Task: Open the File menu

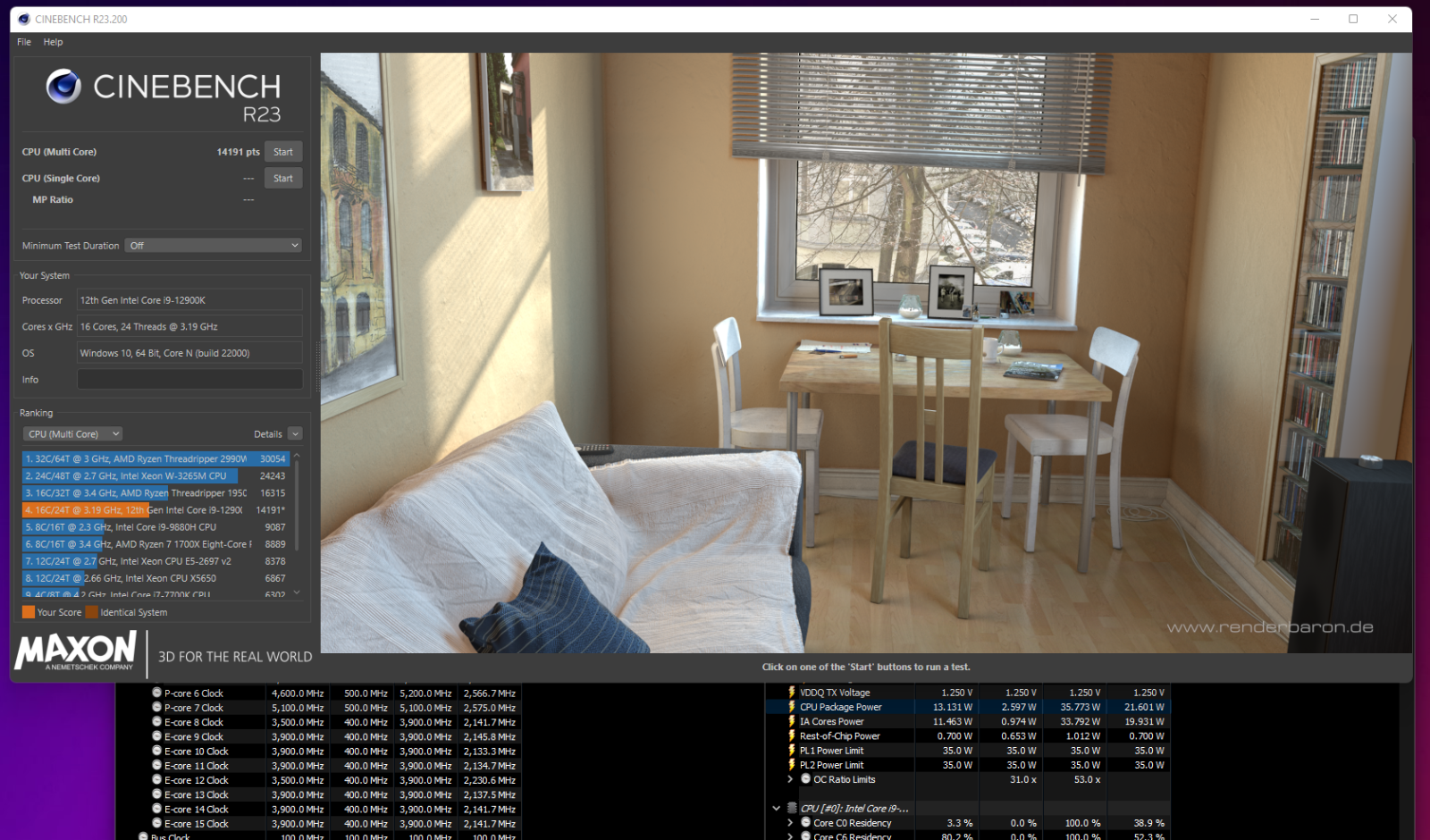Action: 24,42
